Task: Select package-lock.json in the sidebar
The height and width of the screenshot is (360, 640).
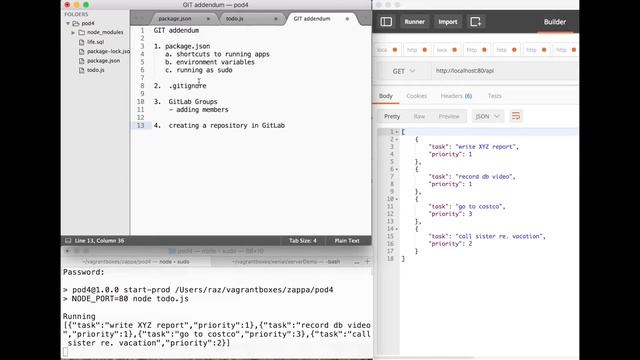Action: pyautogui.click(x=108, y=51)
